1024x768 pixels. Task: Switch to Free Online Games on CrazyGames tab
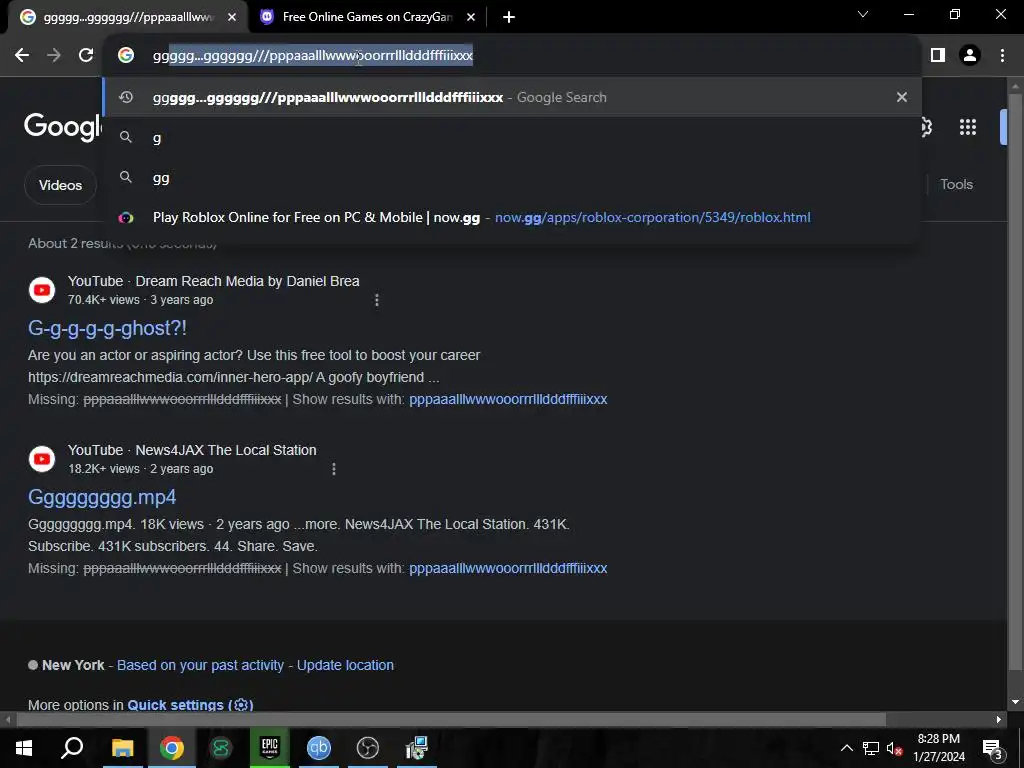(367, 18)
